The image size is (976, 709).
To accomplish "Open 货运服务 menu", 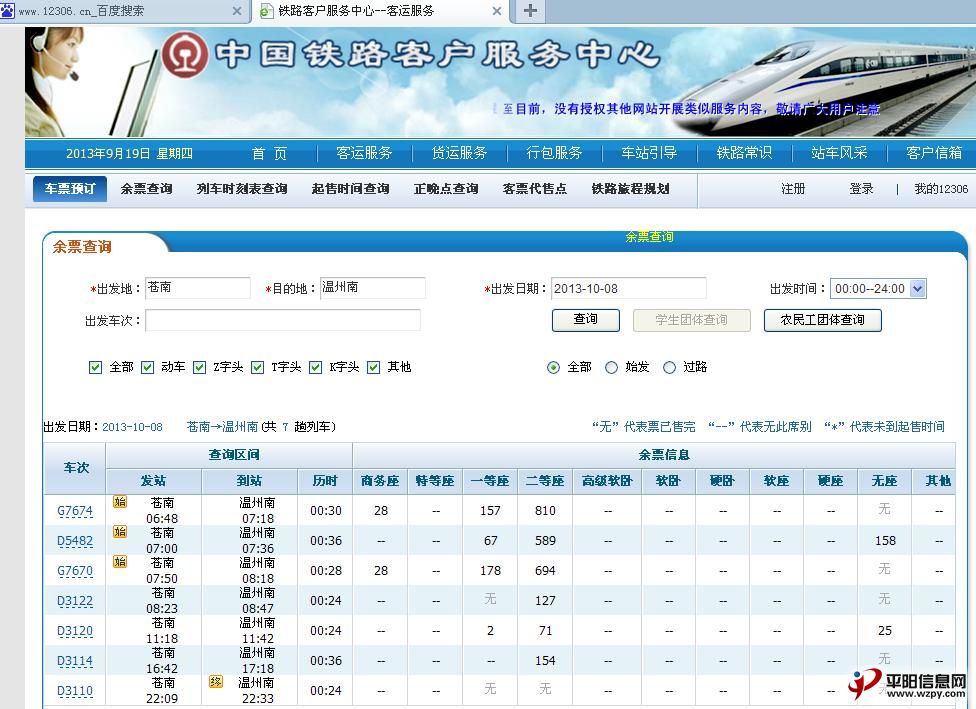I will point(459,153).
